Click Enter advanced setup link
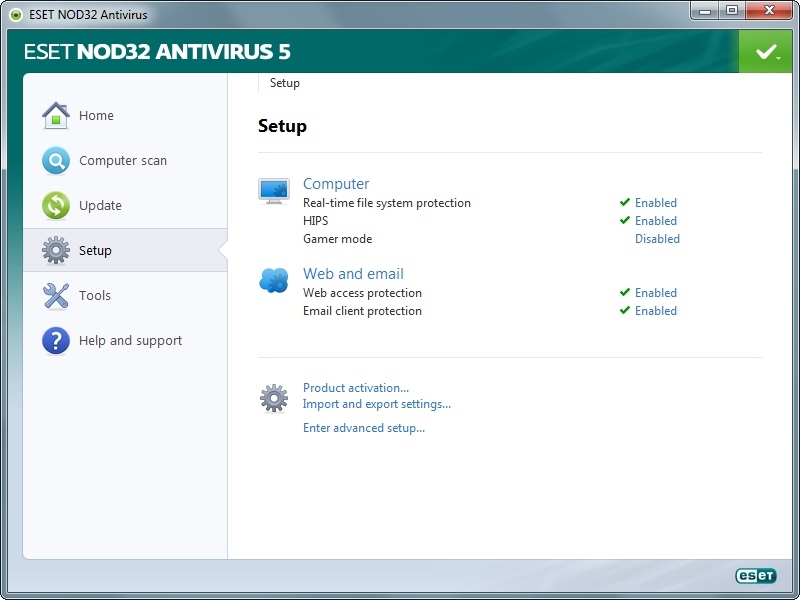Screen dimensions: 800x600 [364, 428]
